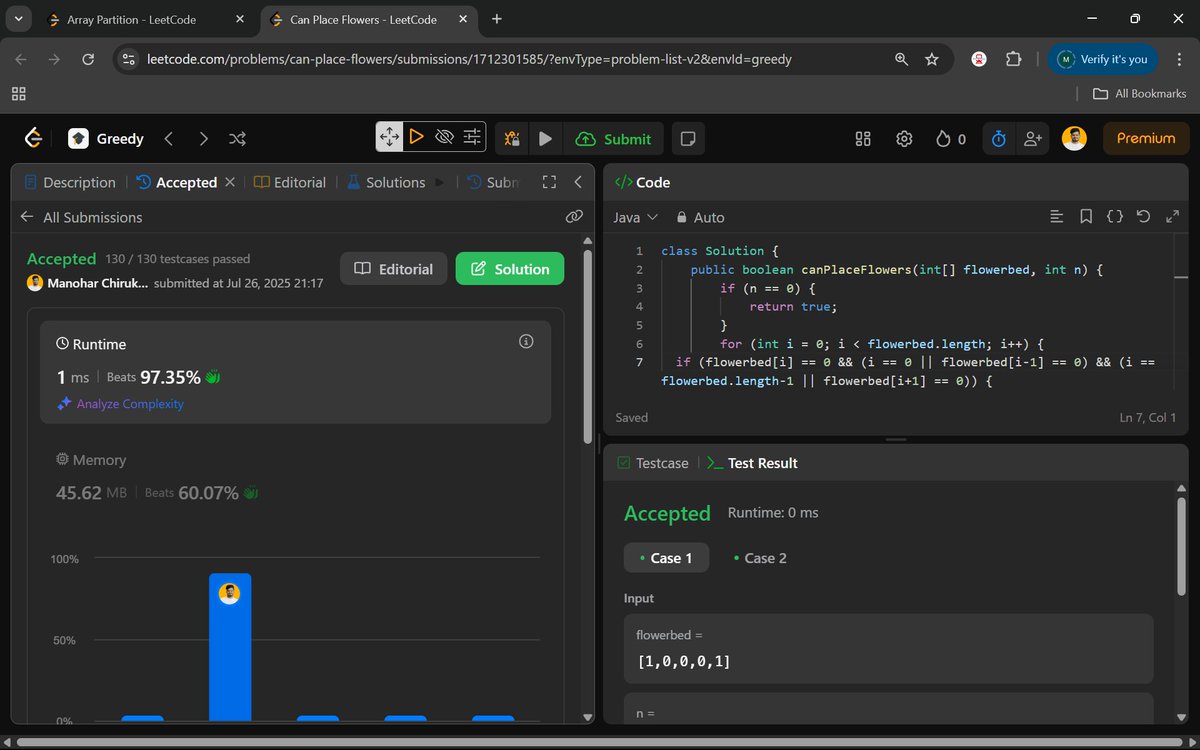Image resolution: width=1200 pixels, height=750 pixels.
Task: Open the sliders settings tool icon
Action: (x=473, y=137)
